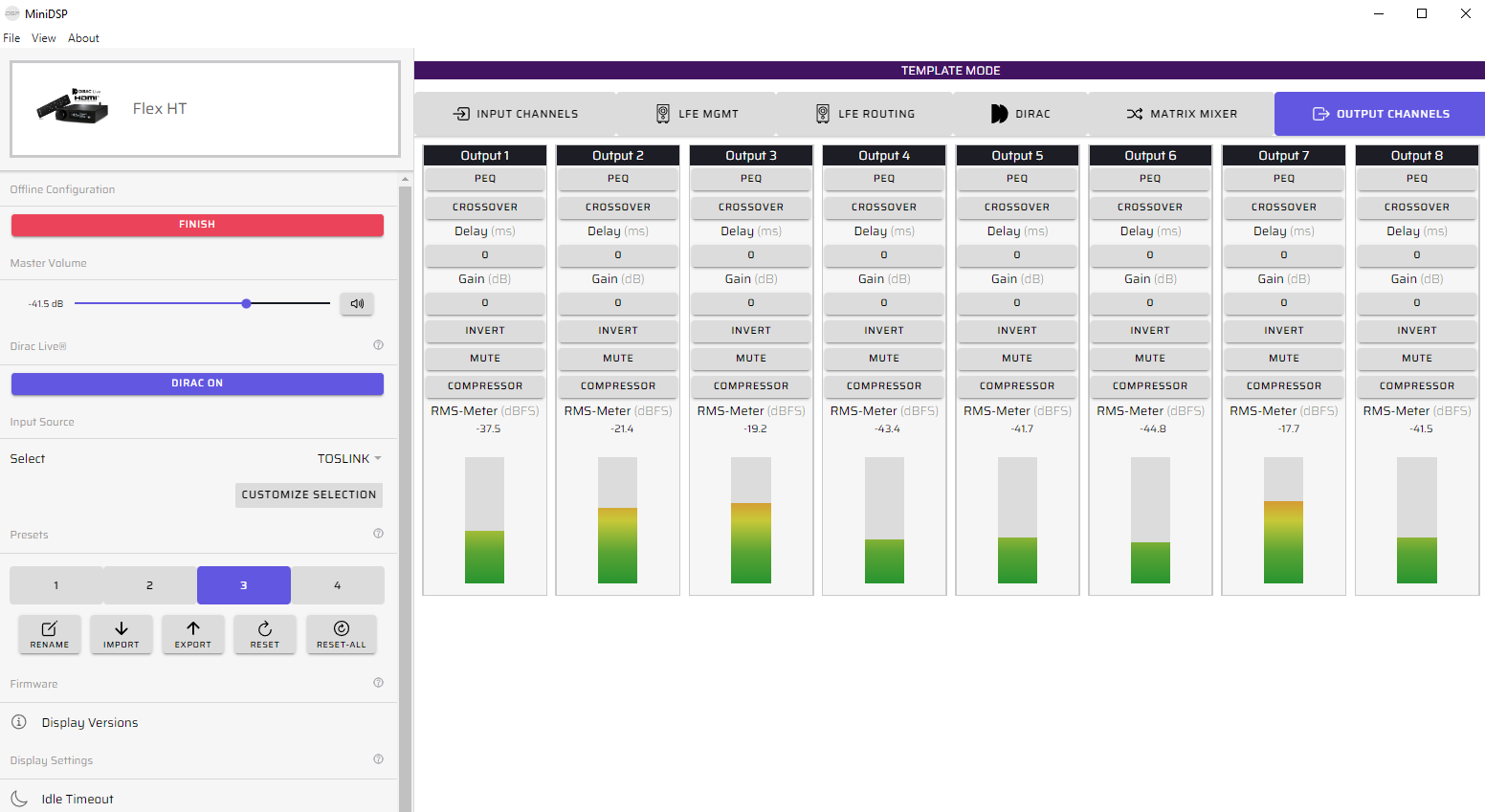The height and width of the screenshot is (812, 1485).
Task: Click the Export preset arrow icon
Action: point(193,633)
